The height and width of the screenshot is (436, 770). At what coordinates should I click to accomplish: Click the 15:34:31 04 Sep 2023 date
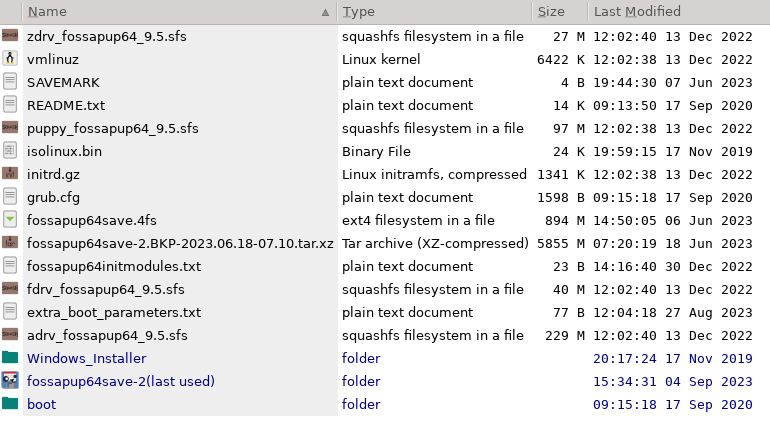(x=673, y=382)
